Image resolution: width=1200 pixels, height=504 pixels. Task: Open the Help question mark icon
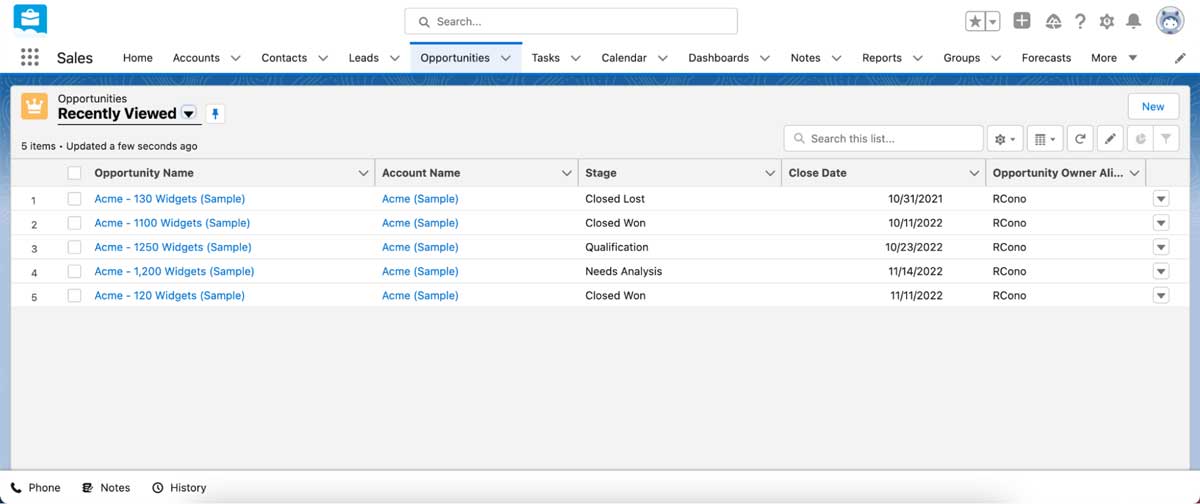coord(1080,21)
